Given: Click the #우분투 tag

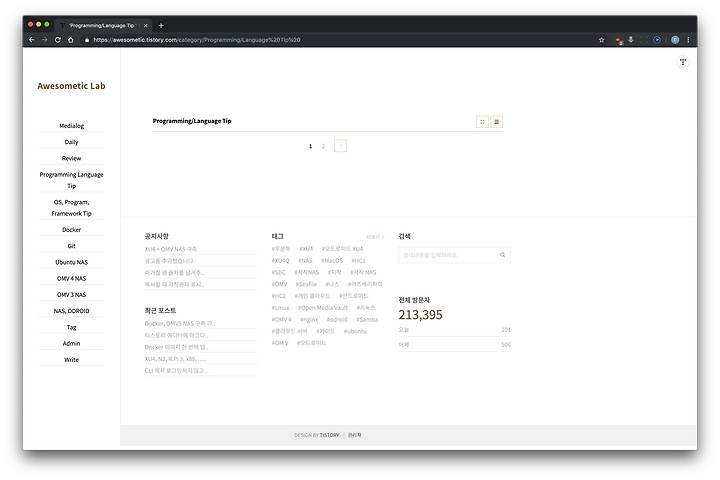Looking at the screenshot, I should click(281, 248).
